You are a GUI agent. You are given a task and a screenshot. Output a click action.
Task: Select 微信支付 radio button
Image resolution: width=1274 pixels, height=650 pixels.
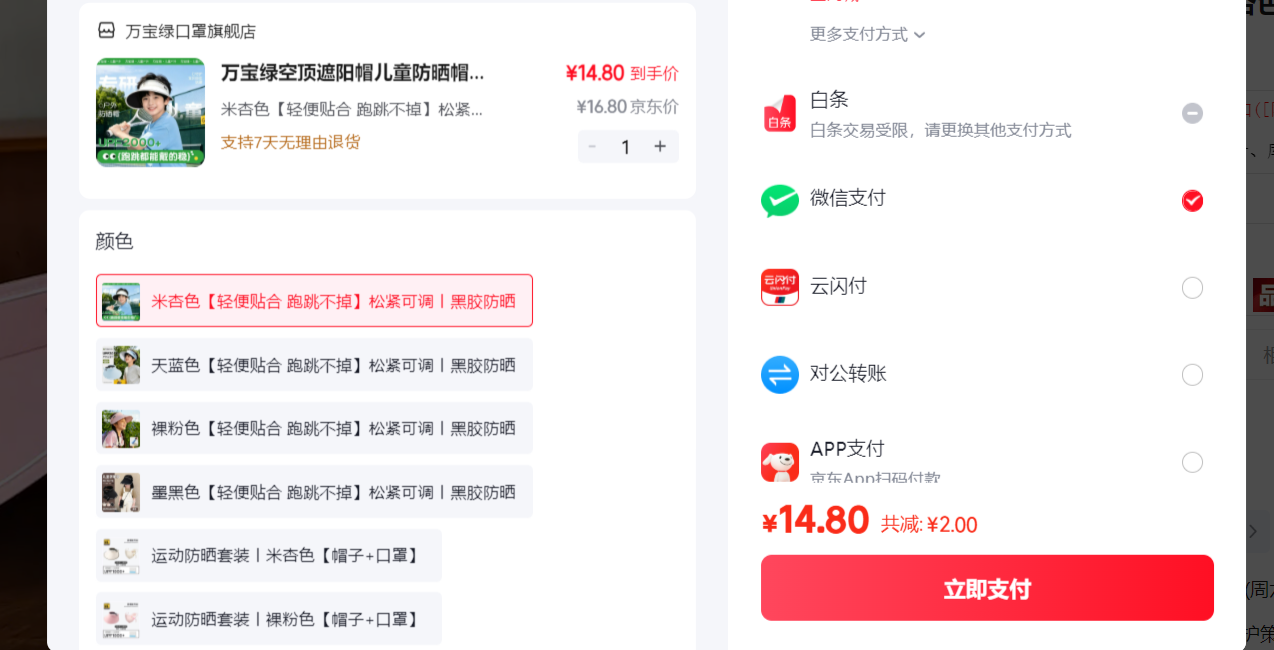coord(1192,201)
